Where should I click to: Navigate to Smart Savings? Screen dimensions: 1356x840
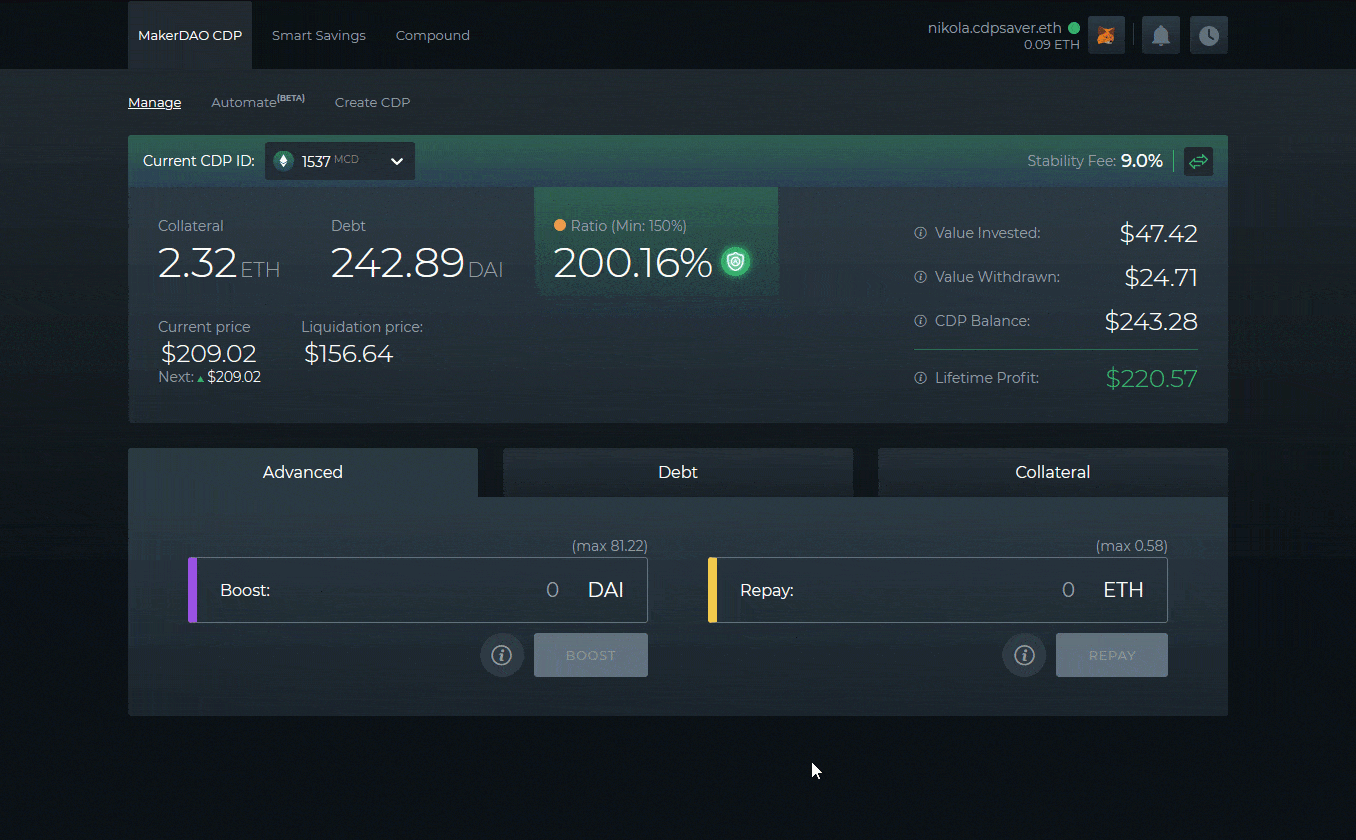tap(318, 35)
